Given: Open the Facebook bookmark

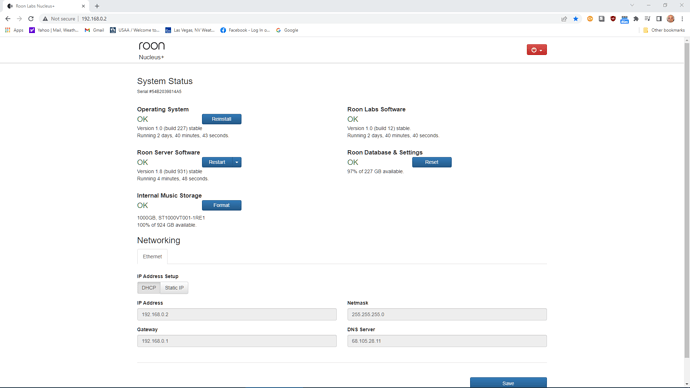Looking at the screenshot, I should pos(245,30).
